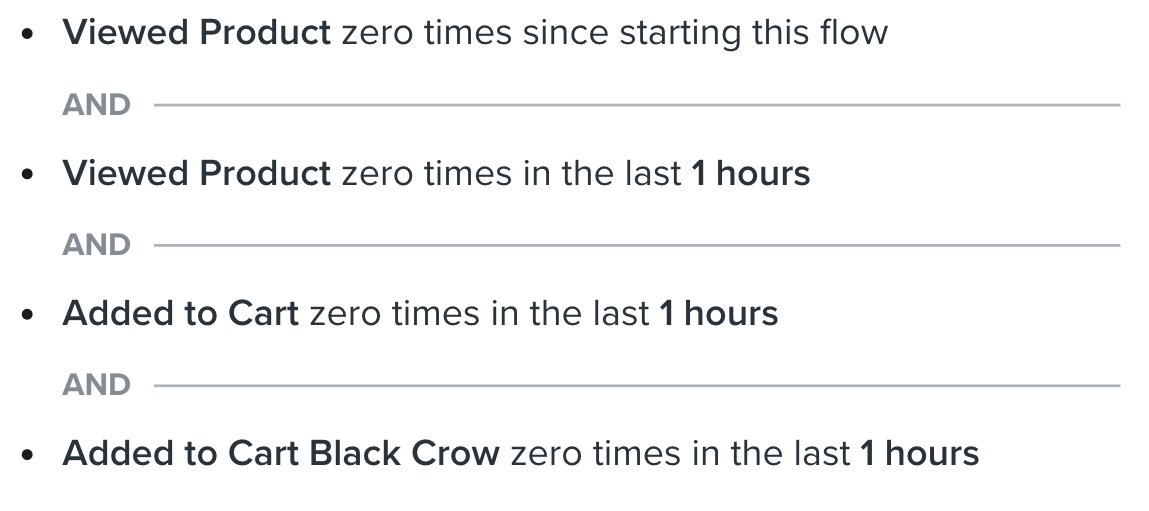1149x511 pixels.
Task: Click 'zero times in the last' after Viewed Product
Action: click(x=511, y=174)
